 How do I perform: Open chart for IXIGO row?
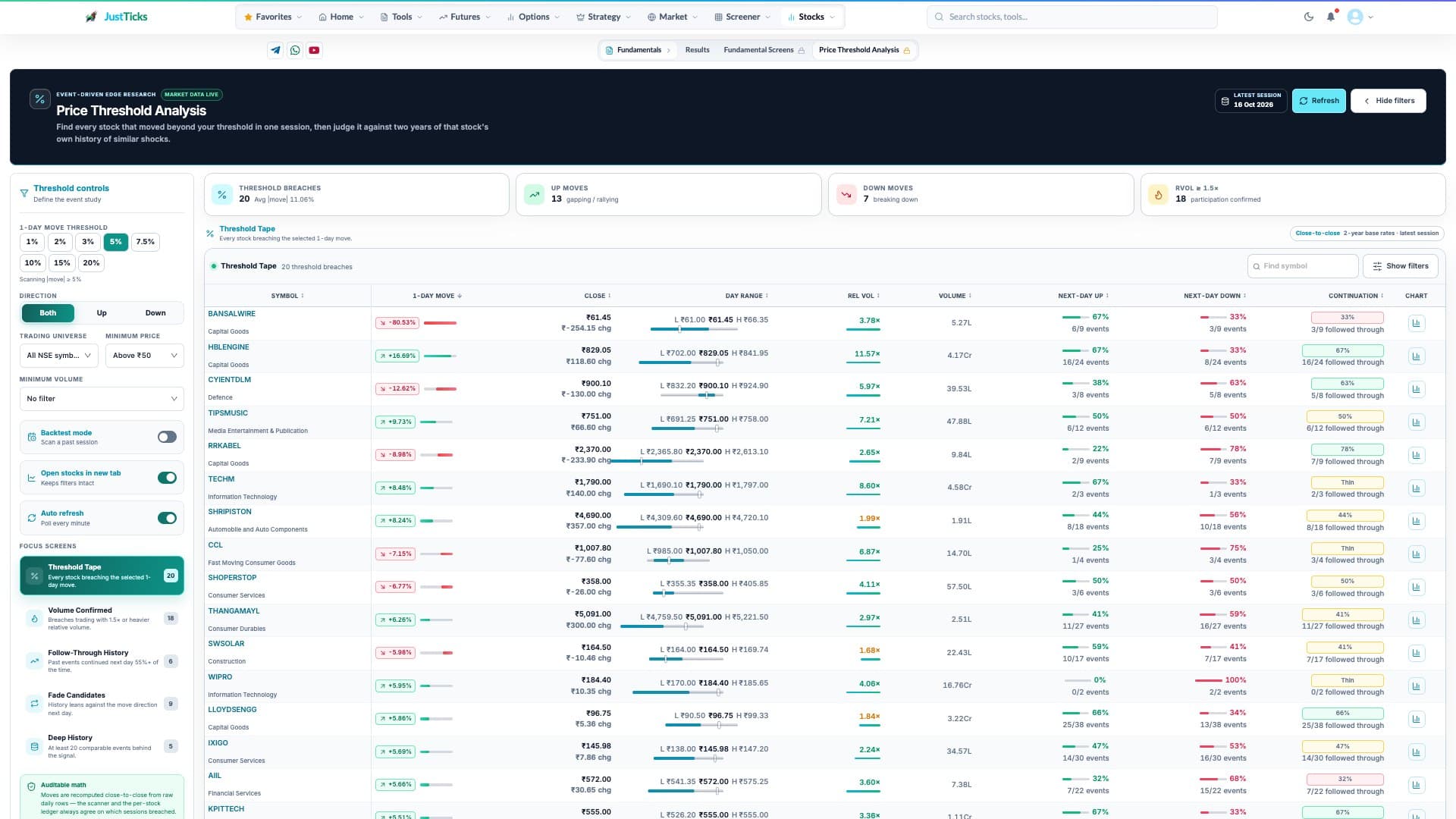click(x=1416, y=752)
